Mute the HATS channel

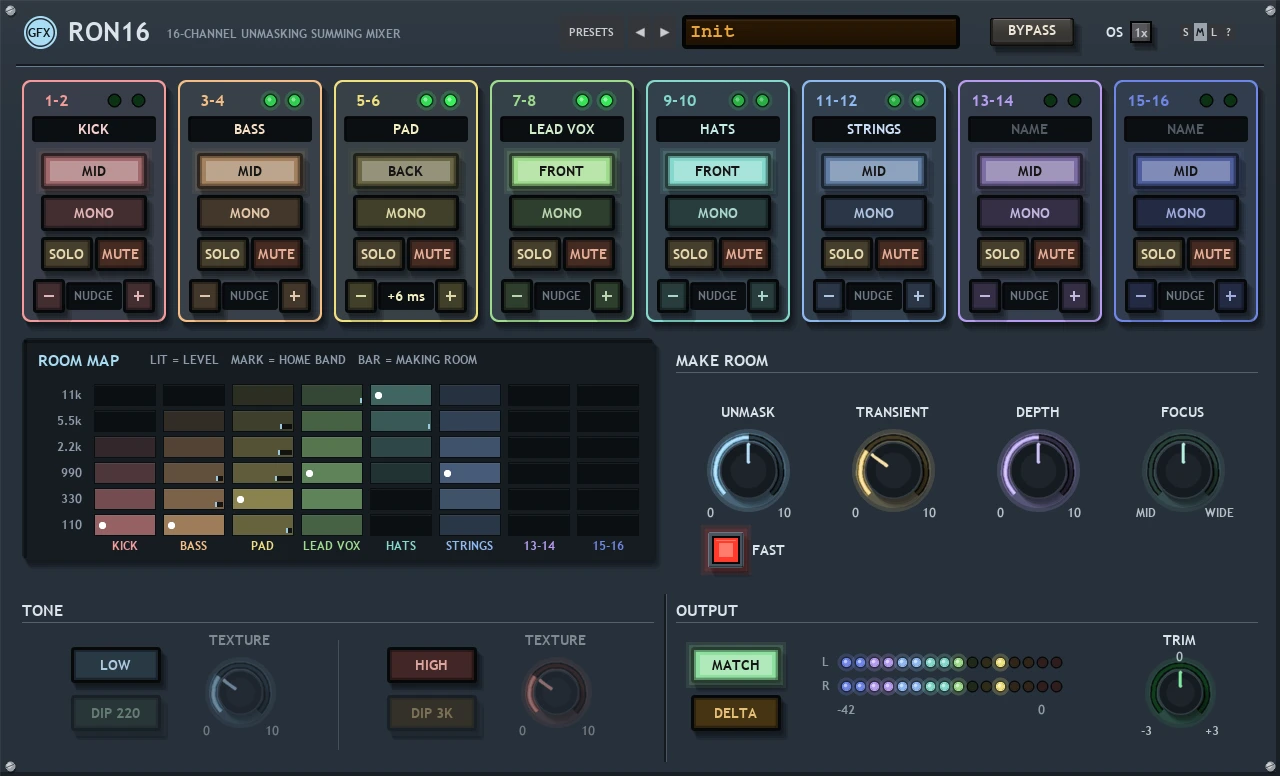coord(744,254)
